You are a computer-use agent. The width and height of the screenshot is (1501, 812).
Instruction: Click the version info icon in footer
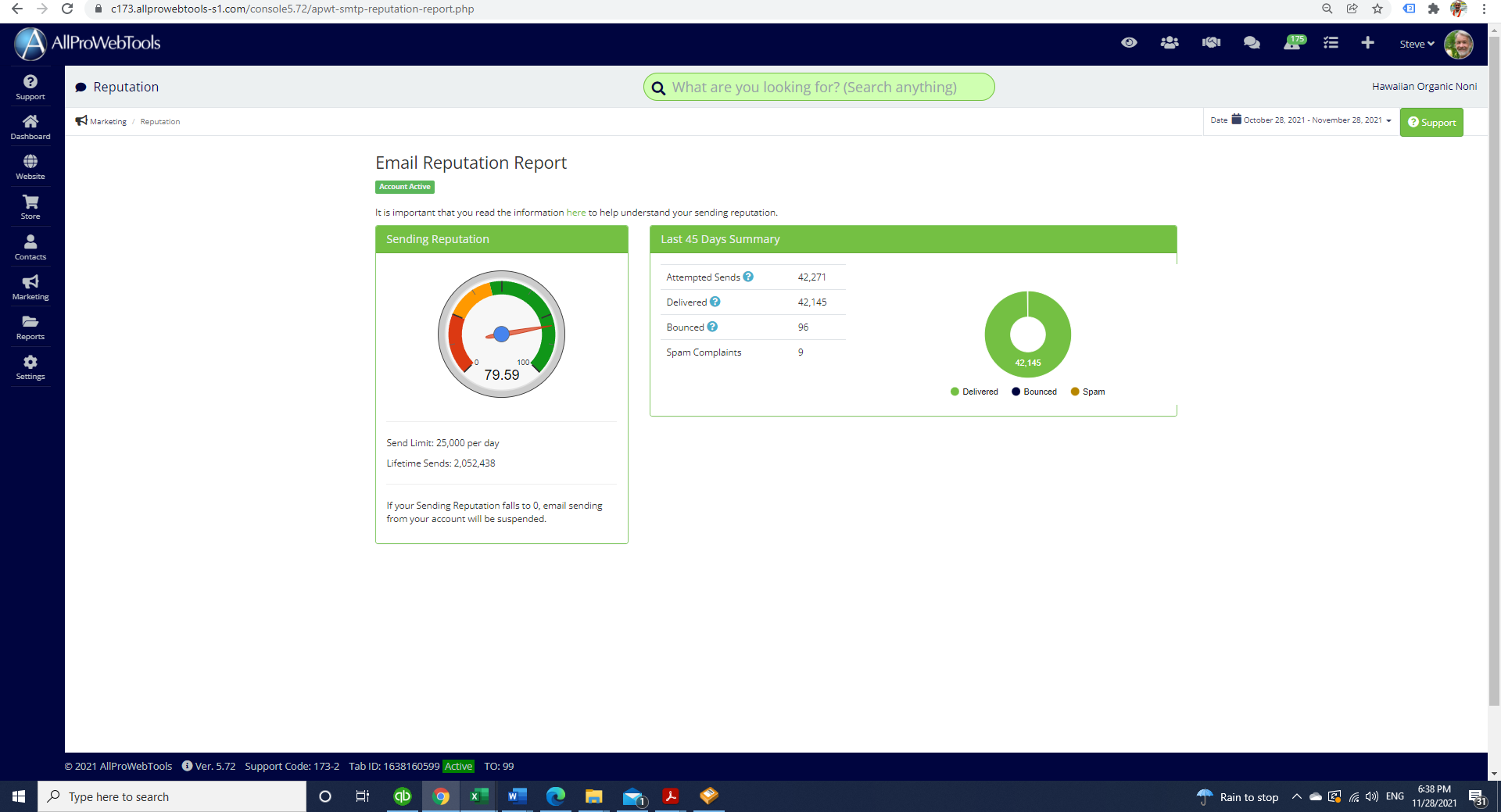click(187, 766)
